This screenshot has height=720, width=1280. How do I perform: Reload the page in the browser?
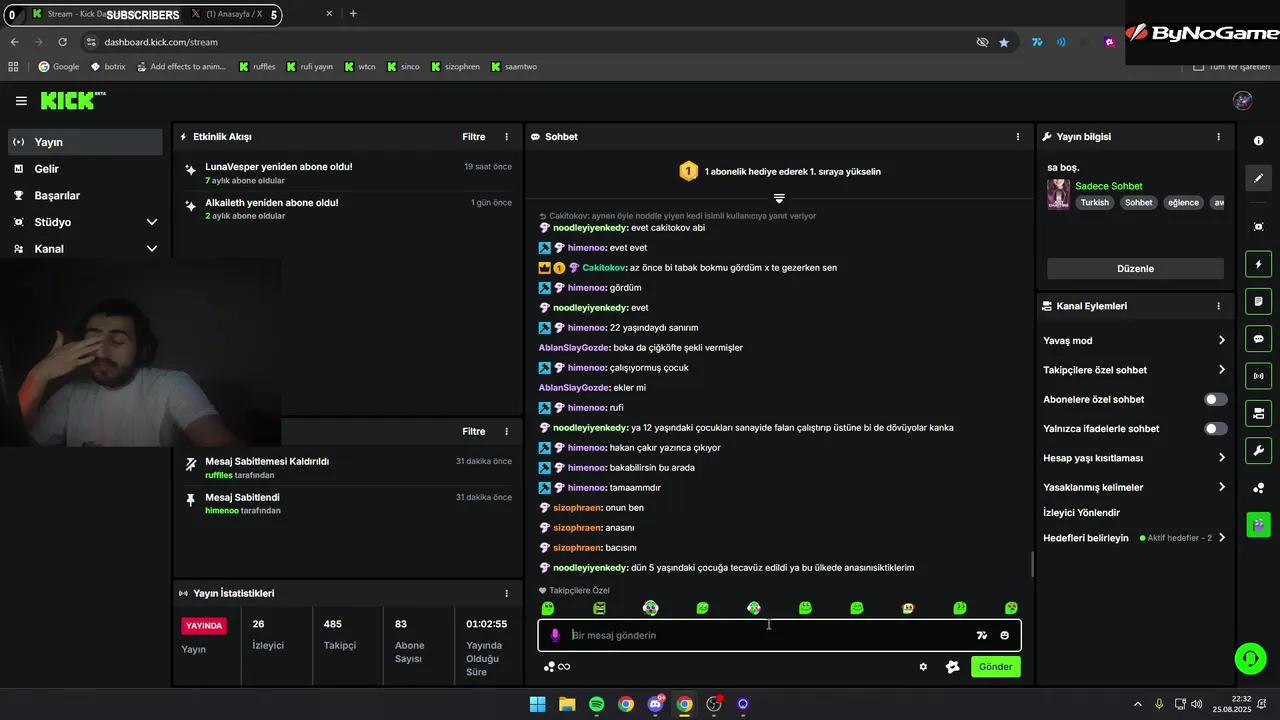coord(62,42)
